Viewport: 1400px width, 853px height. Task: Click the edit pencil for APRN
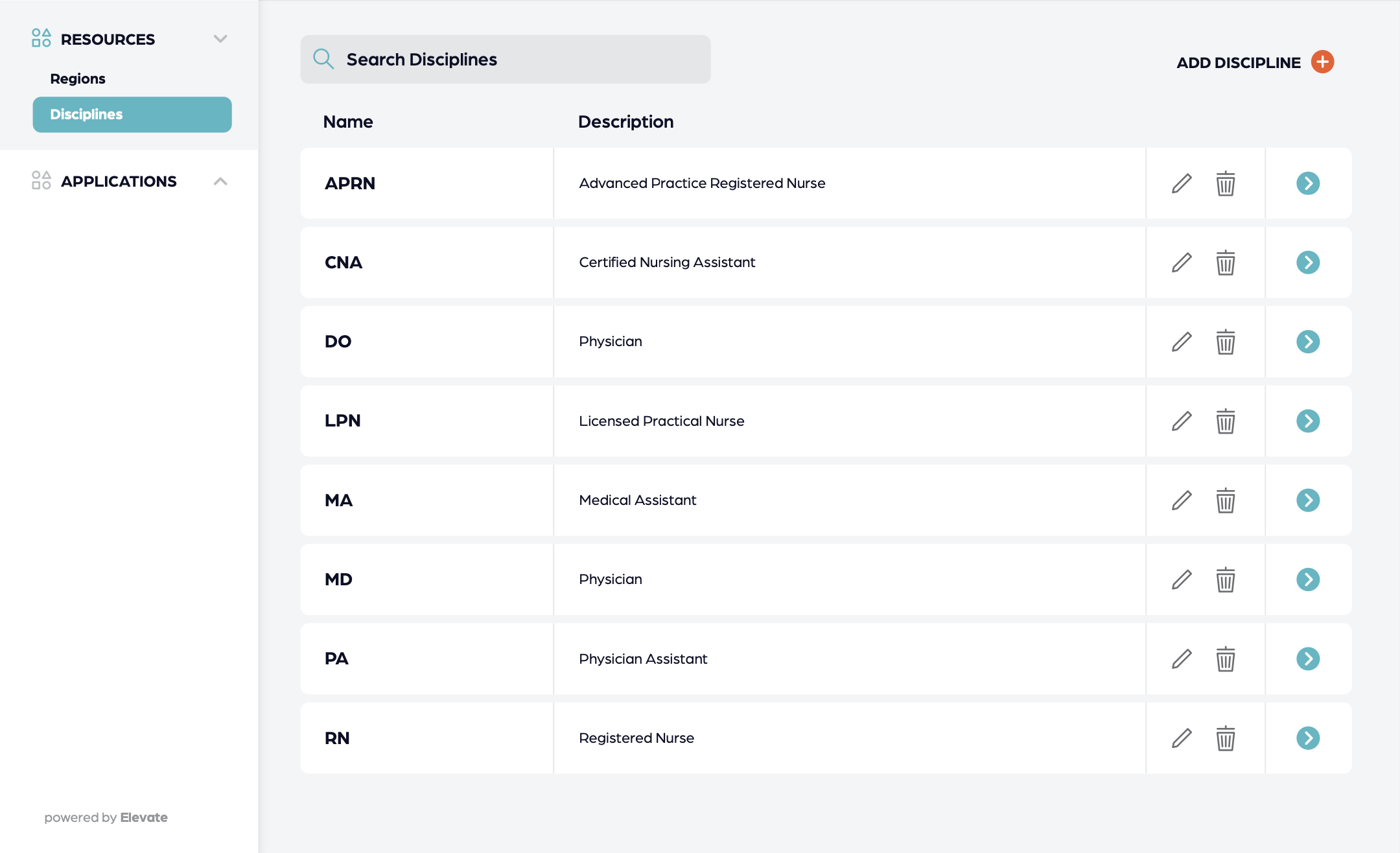[x=1182, y=183]
